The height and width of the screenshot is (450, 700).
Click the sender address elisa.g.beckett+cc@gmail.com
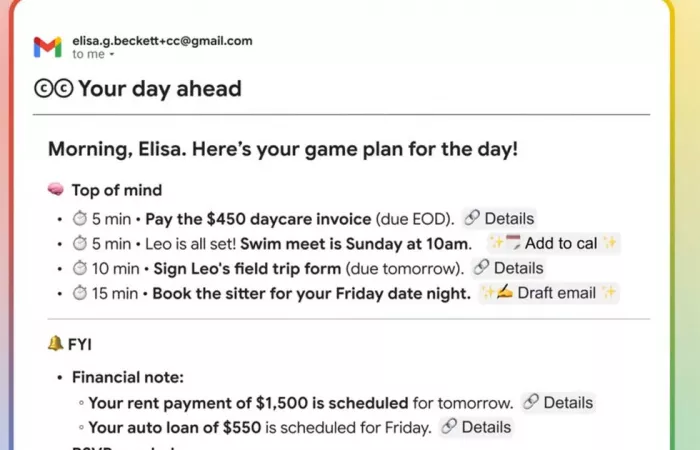pos(162,41)
